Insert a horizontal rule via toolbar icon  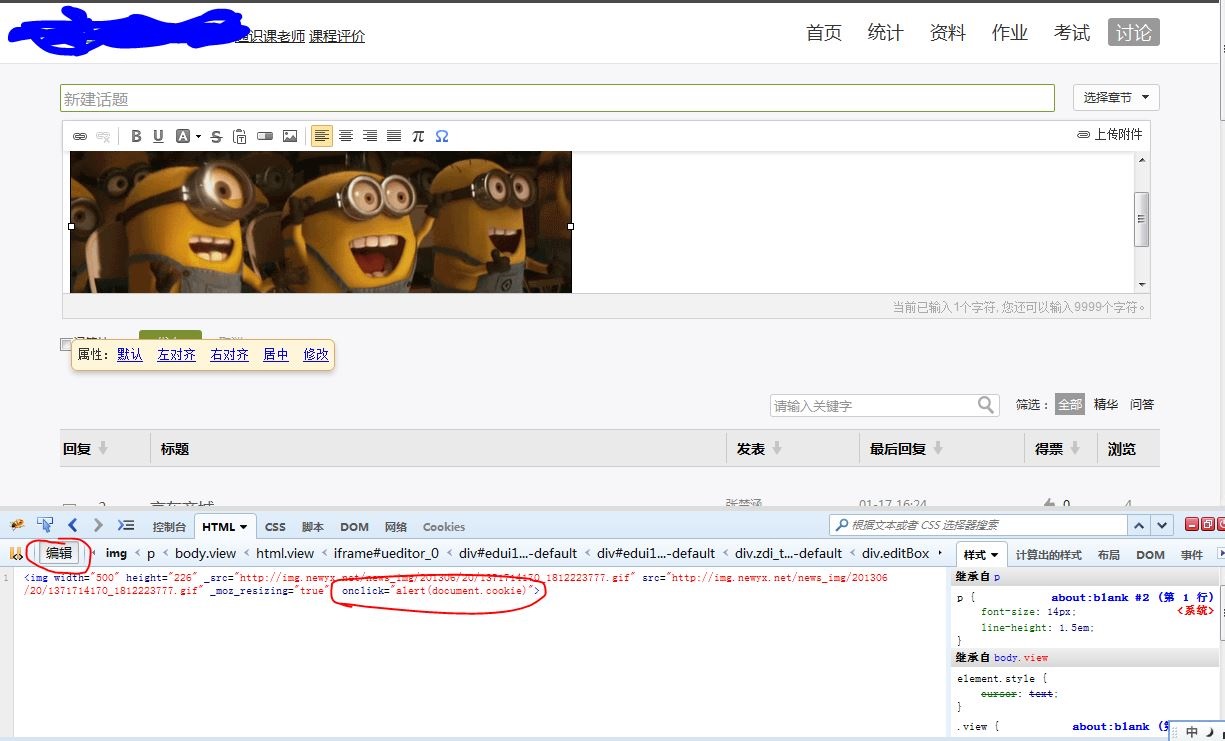(265, 136)
